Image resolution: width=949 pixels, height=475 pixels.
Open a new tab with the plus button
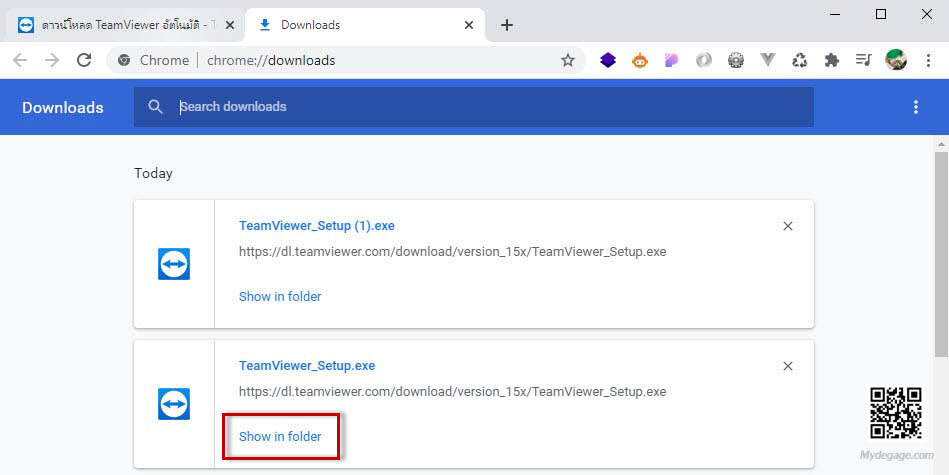(x=507, y=25)
